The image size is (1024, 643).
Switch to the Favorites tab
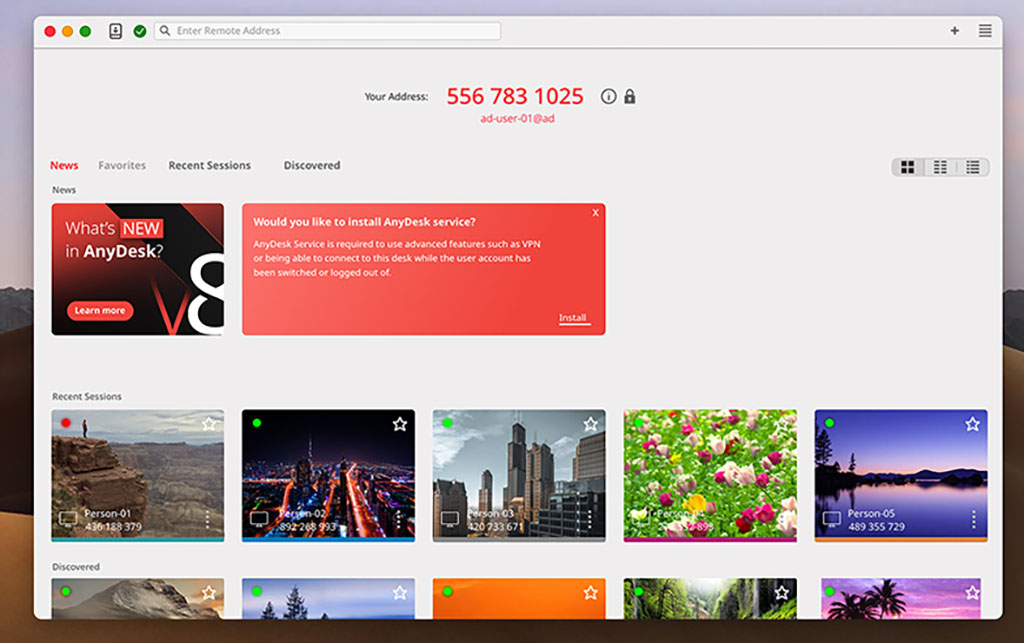[x=122, y=166]
